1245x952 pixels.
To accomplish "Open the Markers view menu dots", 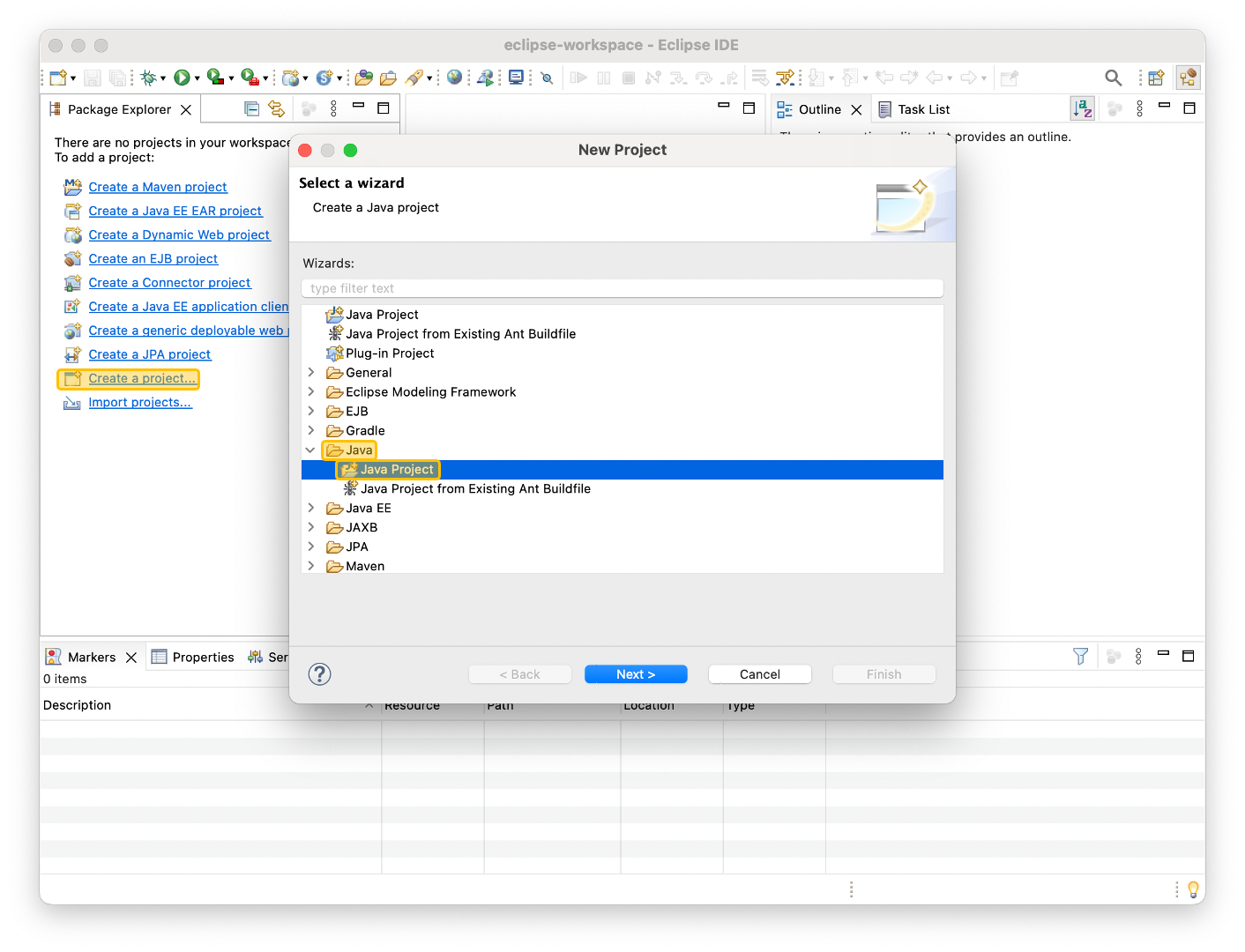I will point(1138,656).
